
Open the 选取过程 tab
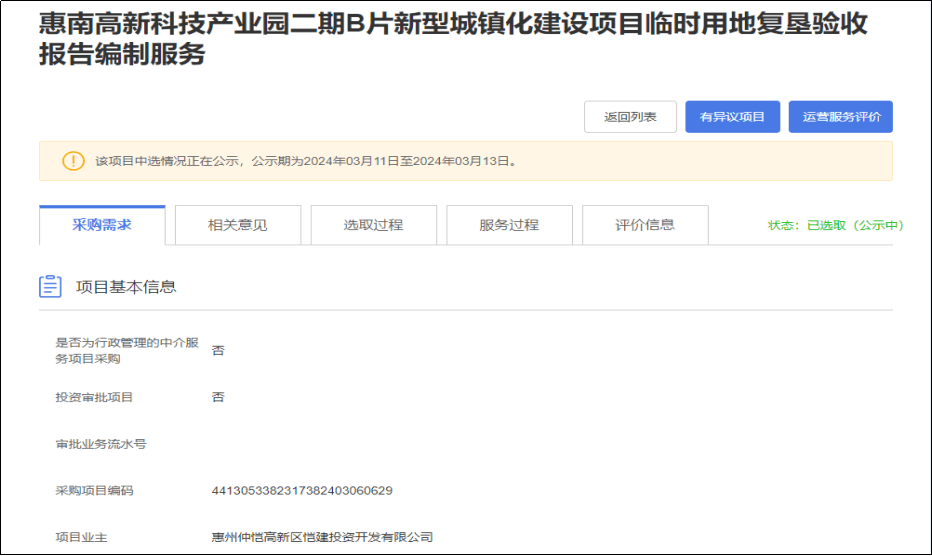click(x=373, y=225)
